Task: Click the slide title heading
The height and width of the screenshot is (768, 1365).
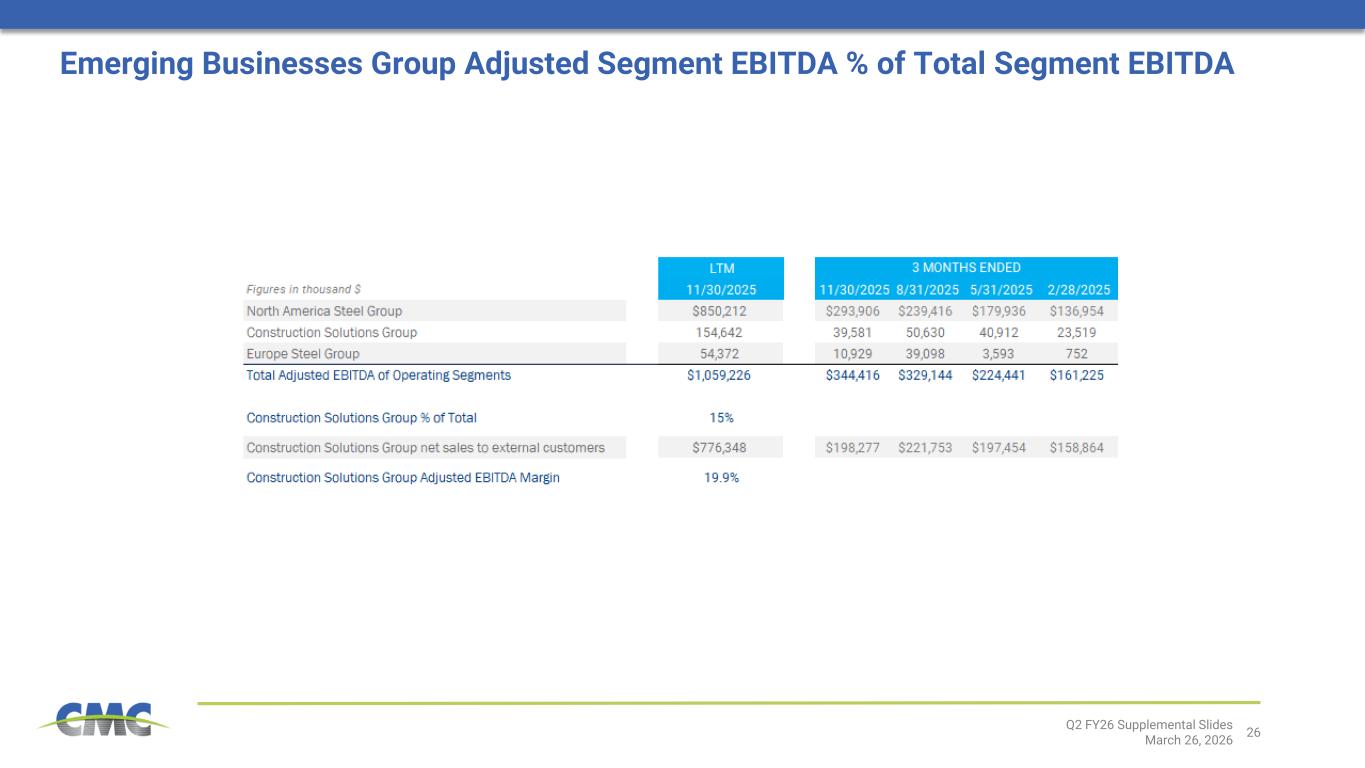Action: (x=647, y=64)
